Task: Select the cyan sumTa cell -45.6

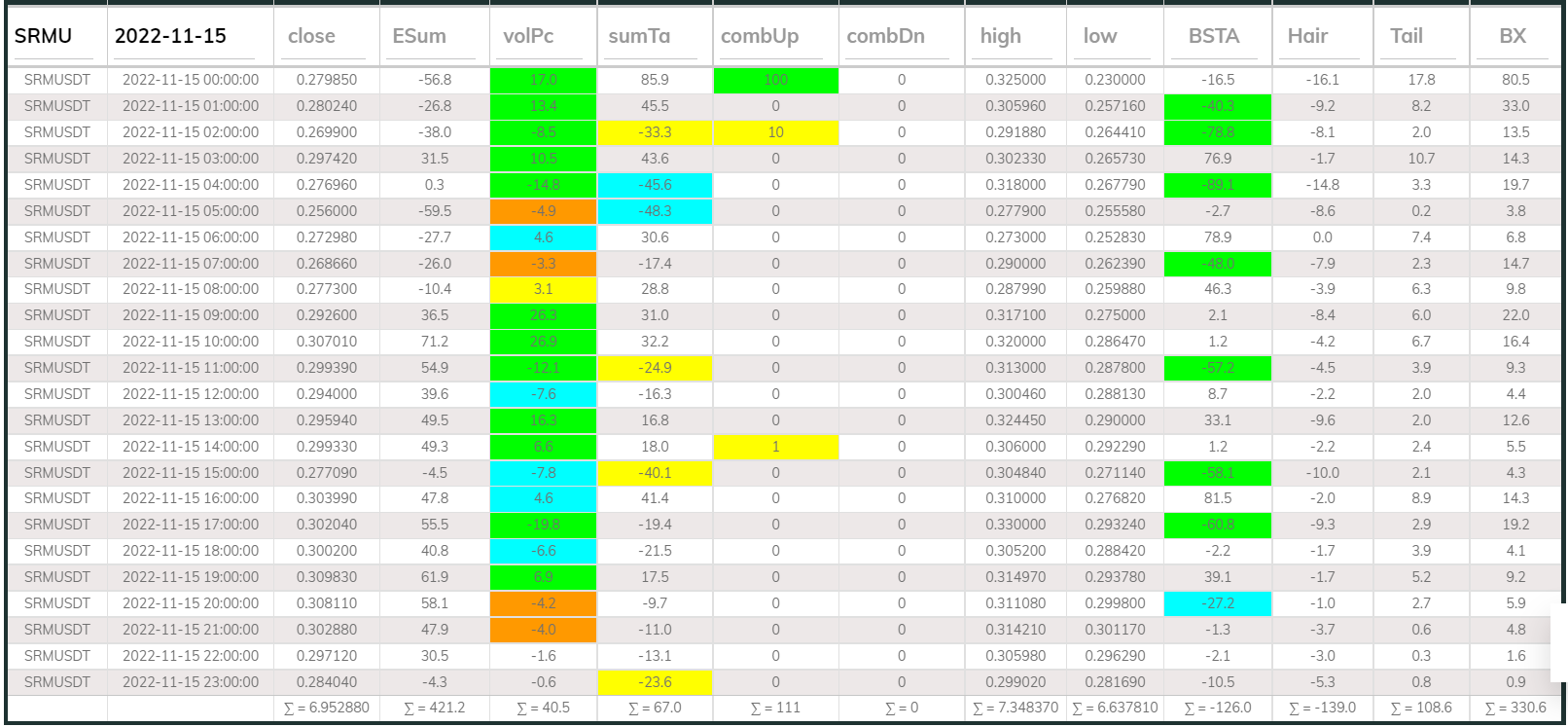Action: pos(655,185)
